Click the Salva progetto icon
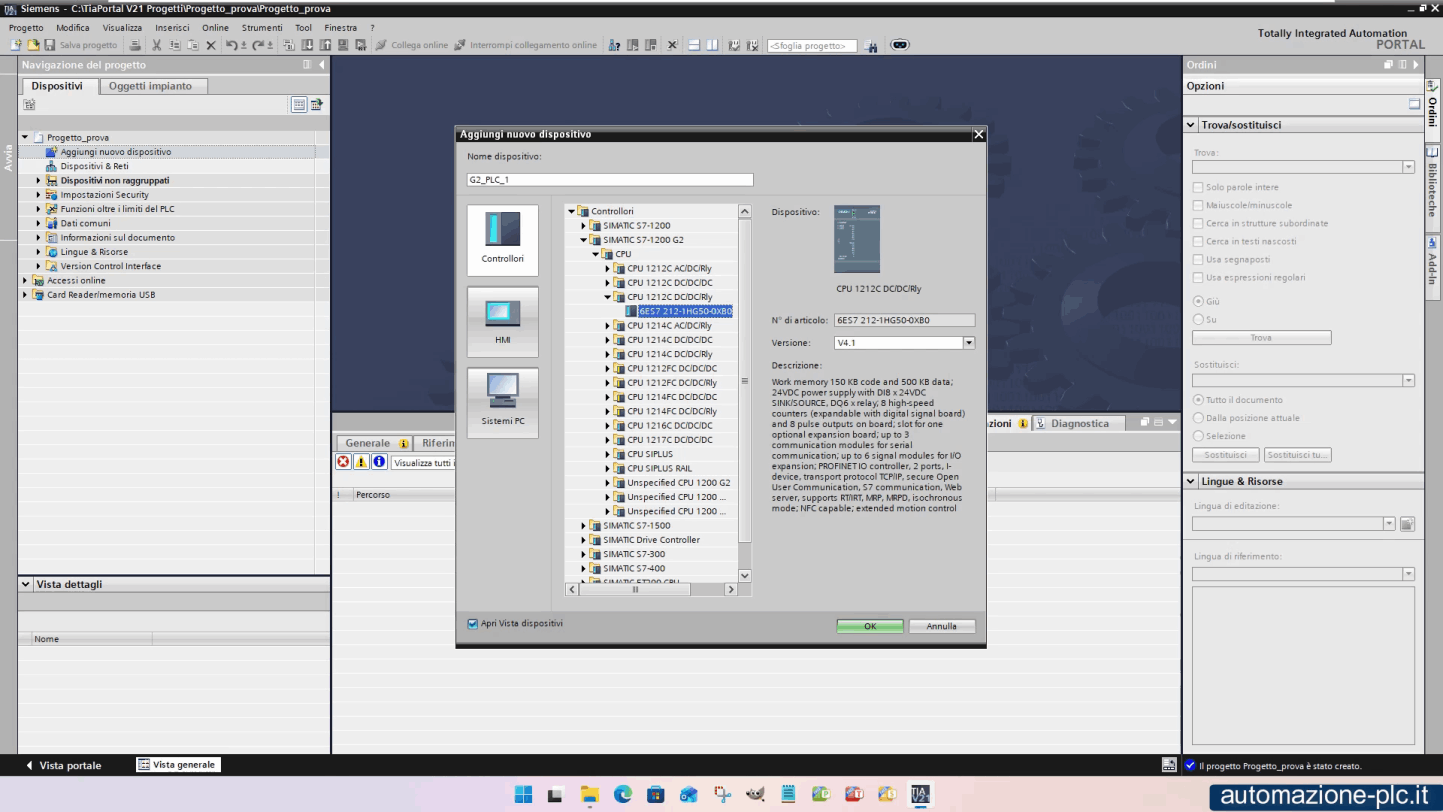This screenshot has height=812, width=1443. [x=49, y=45]
